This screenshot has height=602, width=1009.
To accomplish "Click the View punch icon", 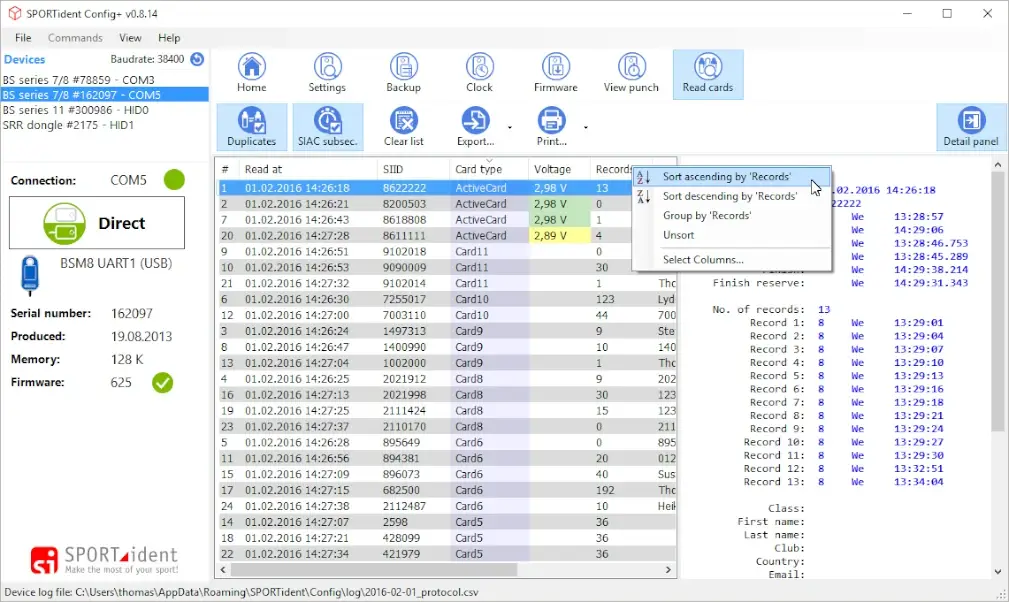I will tap(631, 73).
